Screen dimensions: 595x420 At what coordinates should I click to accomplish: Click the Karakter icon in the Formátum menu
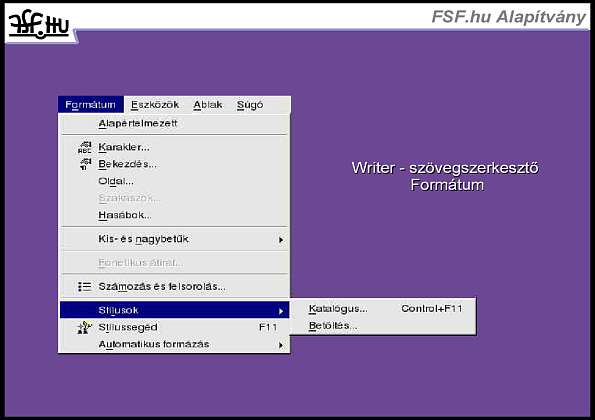point(85,147)
